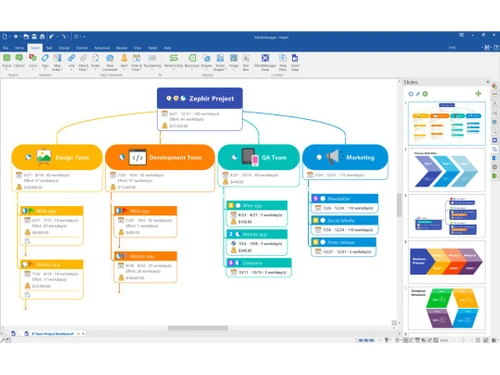Undo last action in quick access toolbar
500x375 pixels.
tap(52, 36)
